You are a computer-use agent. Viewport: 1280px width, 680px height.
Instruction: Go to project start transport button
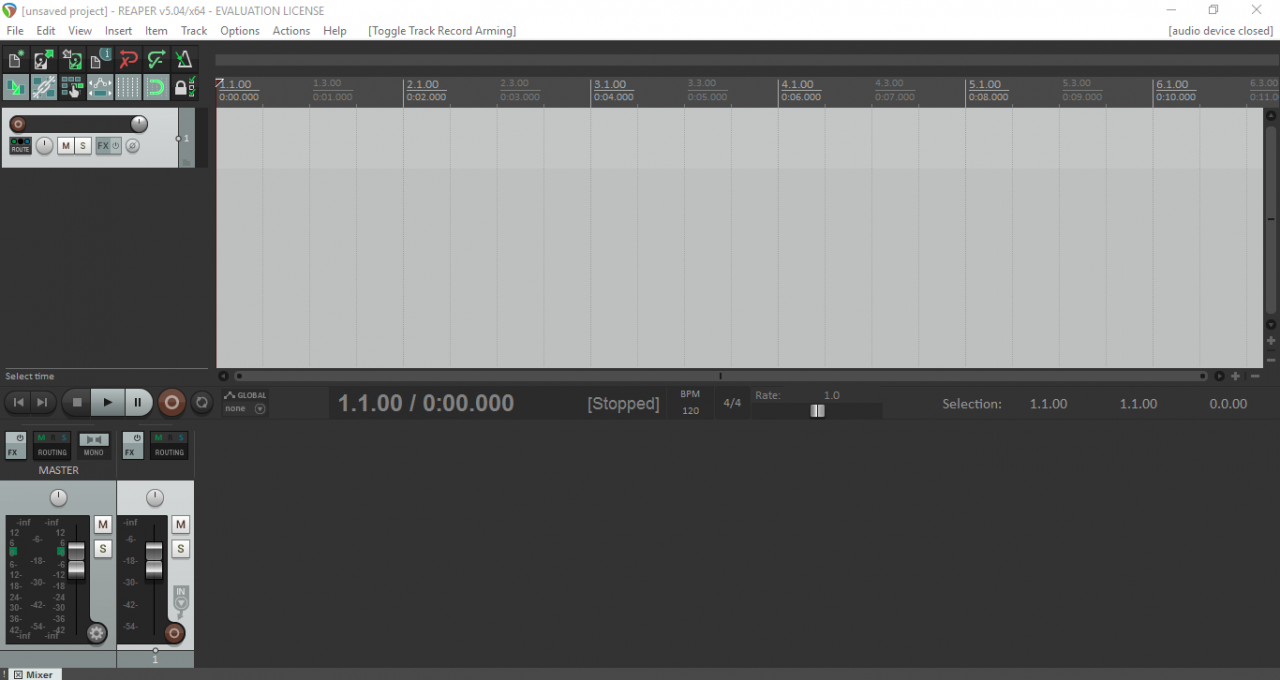pyautogui.click(x=18, y=402)
